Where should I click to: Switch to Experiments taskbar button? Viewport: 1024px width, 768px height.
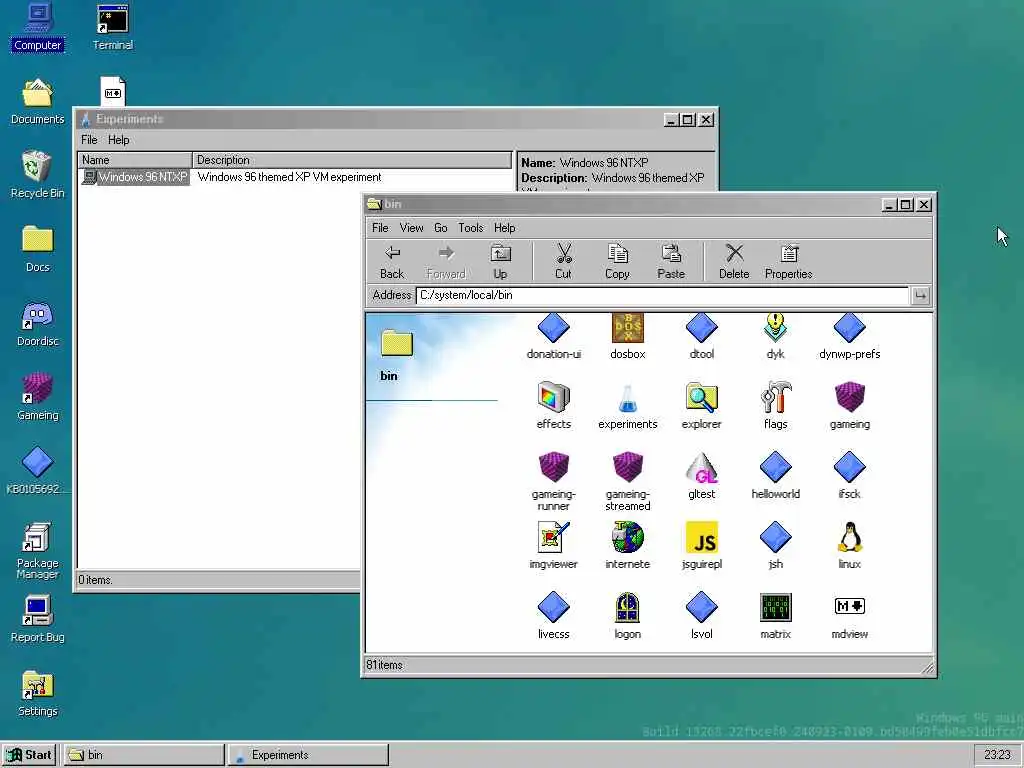(x=308, y=755)
